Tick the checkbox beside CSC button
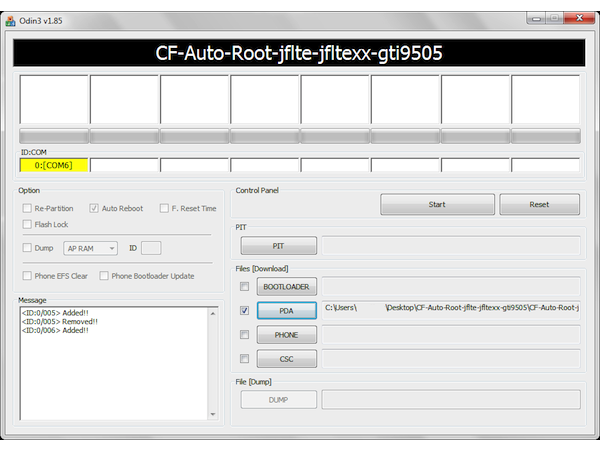Viewport: 600px width, 450px height. coord(244,359)
